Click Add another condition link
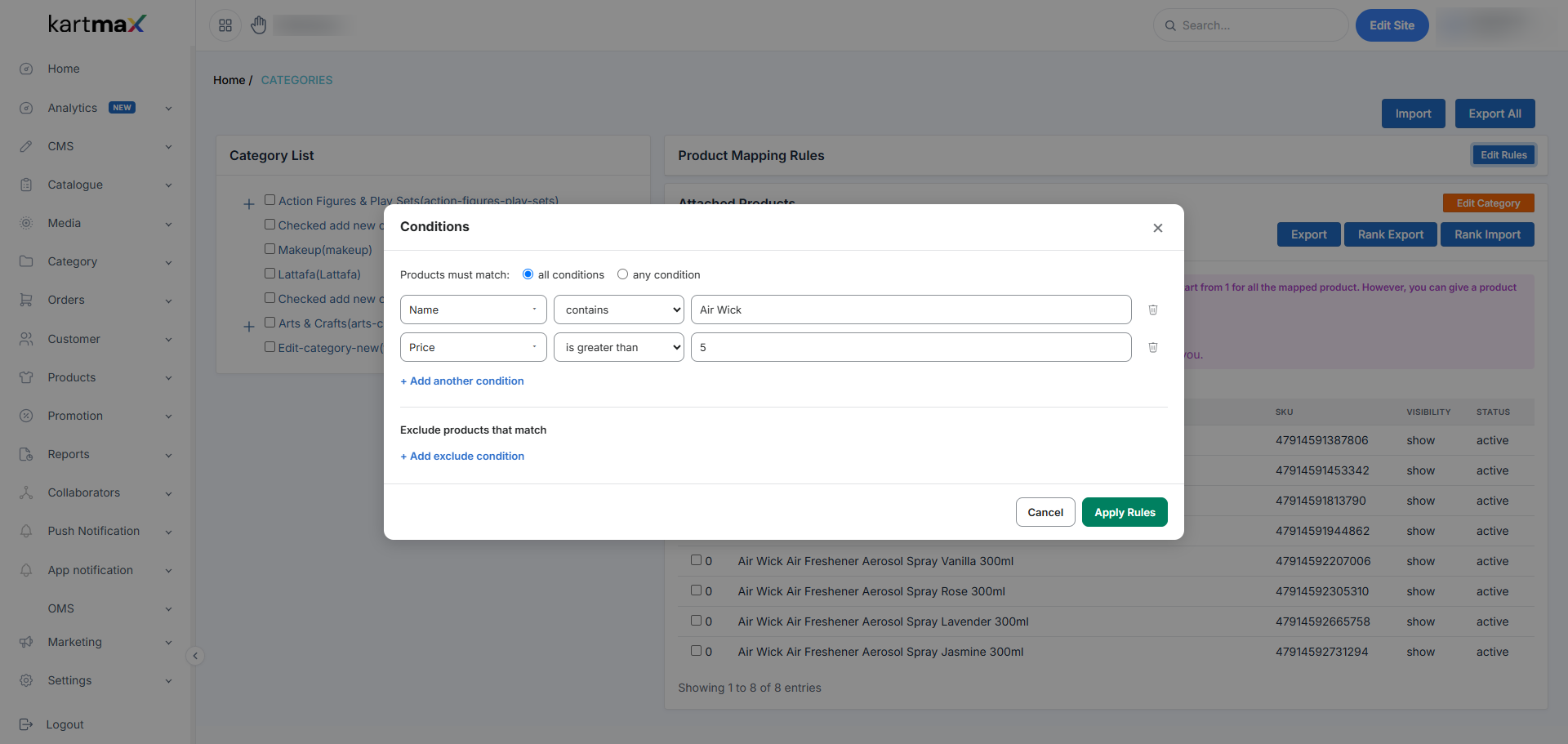The height and width of the screenshot is (744, 1568). (x=462, y=381)
